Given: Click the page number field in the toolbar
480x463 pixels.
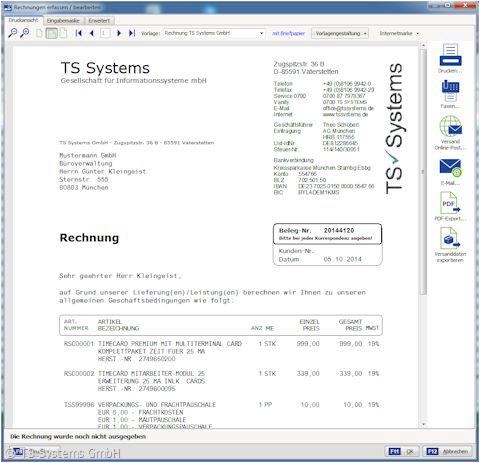Looking at the screenshot, I should (x=104, y=33).
